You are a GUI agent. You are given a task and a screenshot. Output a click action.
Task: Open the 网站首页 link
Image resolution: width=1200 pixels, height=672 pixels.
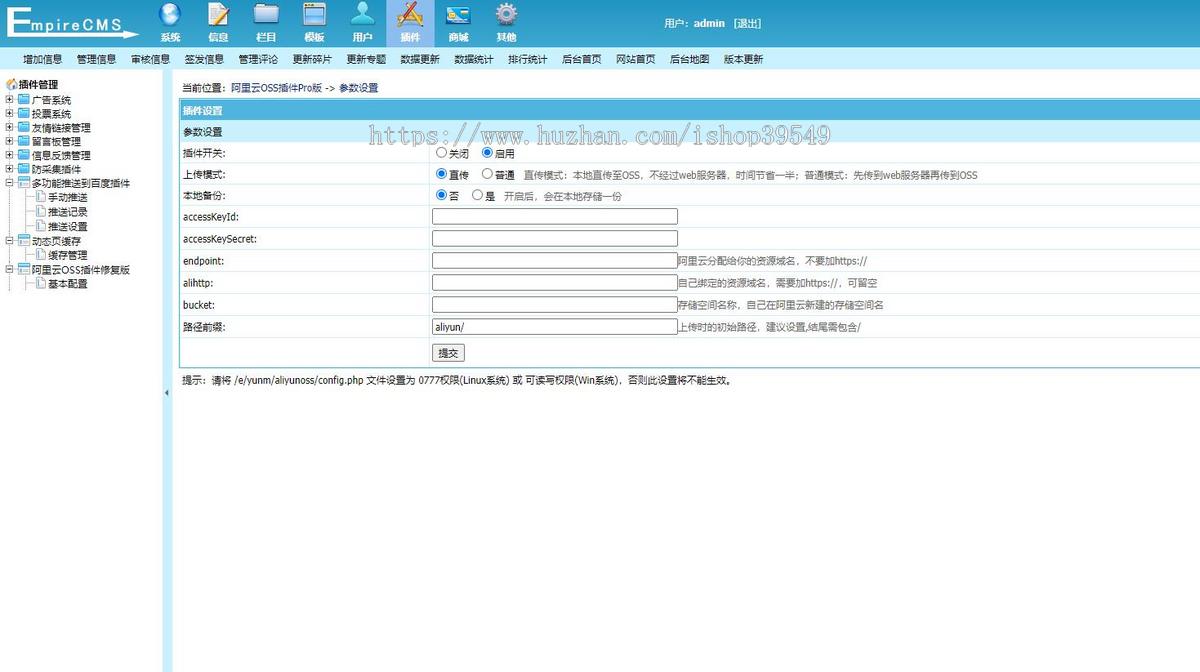point(636,59)
